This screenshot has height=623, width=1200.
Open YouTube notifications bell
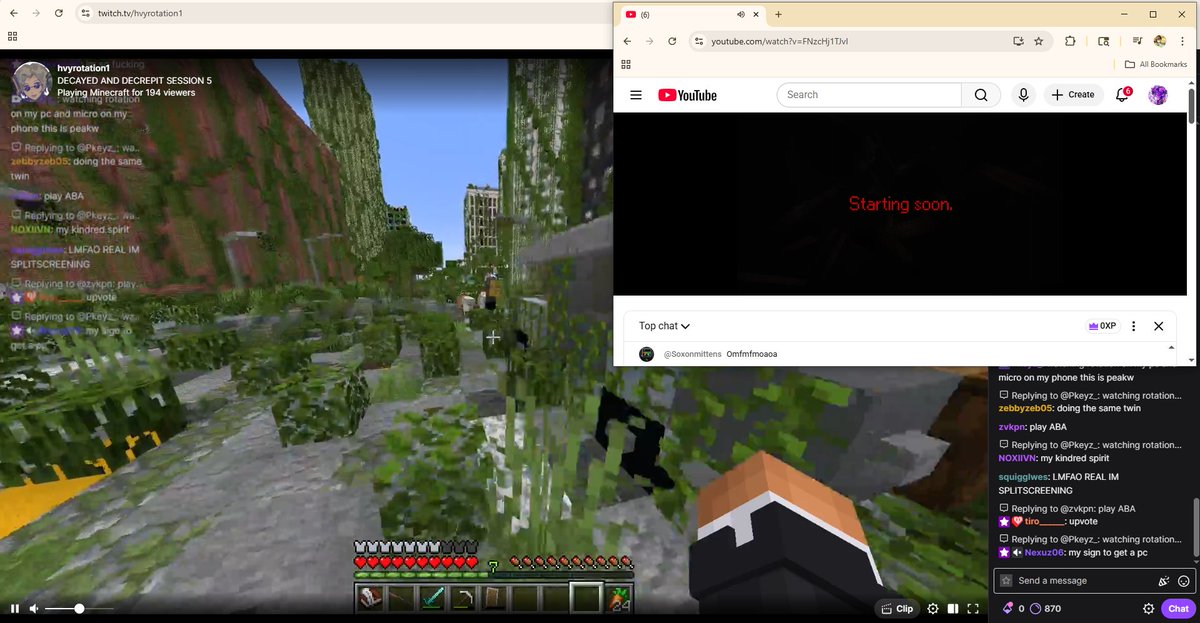click(1123, 95)
